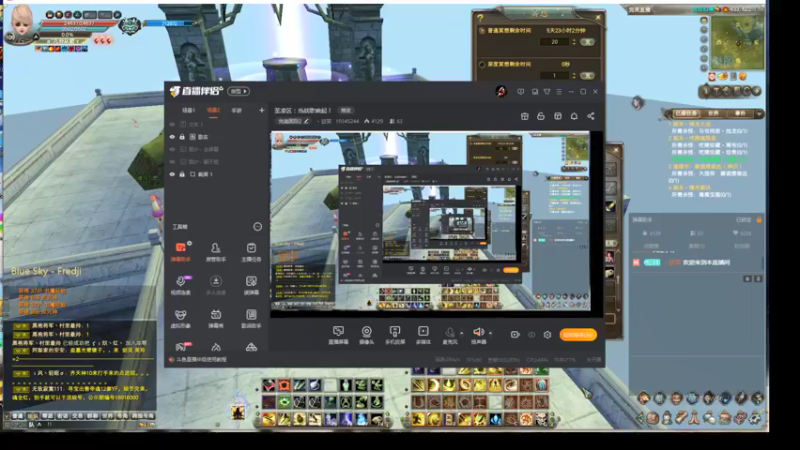Expand quest tracker dropdown arrow
800x450 pixels.
[760, 113]
